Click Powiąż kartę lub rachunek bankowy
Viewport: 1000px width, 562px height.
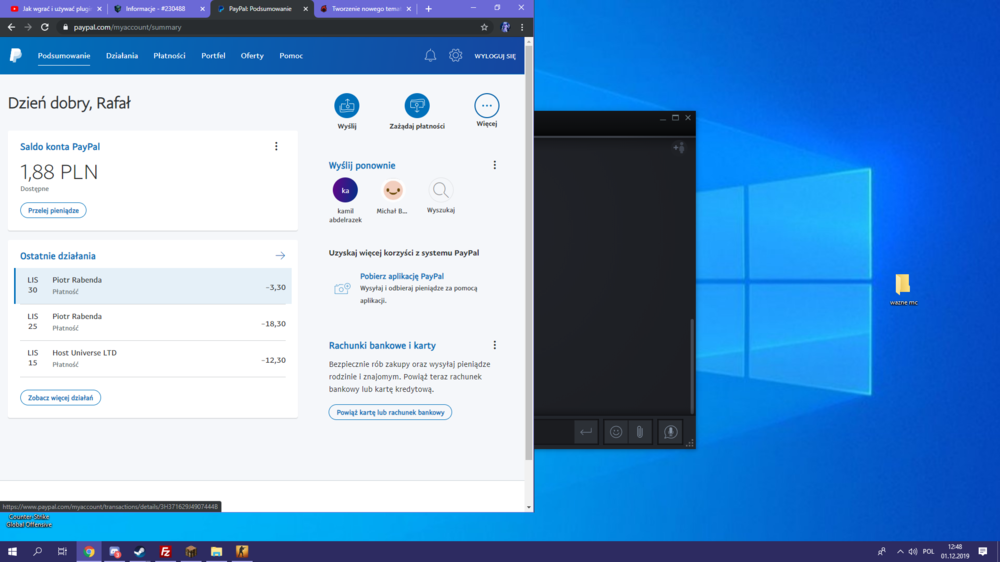click(x=390, y=412)
